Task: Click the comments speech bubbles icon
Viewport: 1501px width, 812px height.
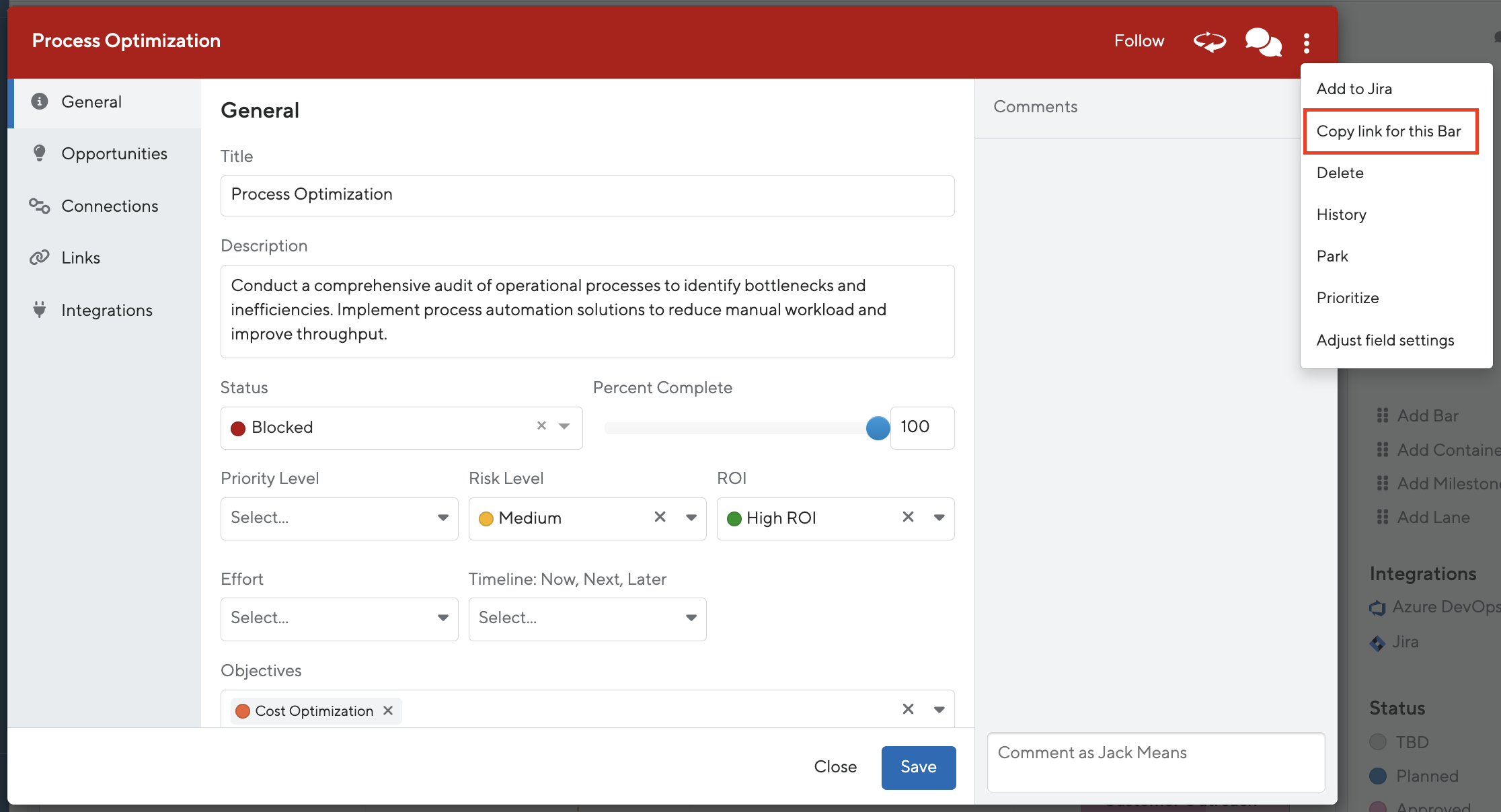Action: click(1262, 42)
